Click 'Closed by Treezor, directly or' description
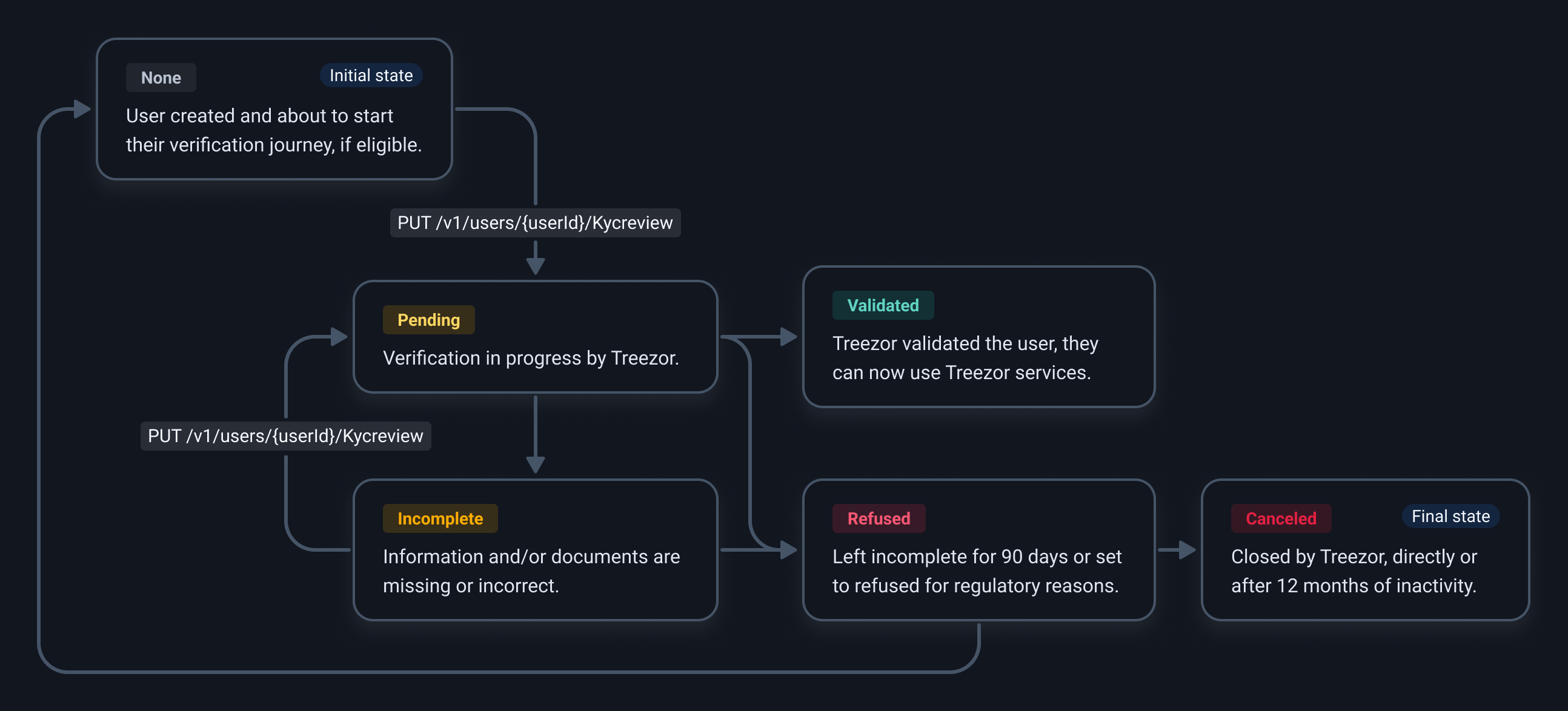1568x711 pixels. [1354, 571]
